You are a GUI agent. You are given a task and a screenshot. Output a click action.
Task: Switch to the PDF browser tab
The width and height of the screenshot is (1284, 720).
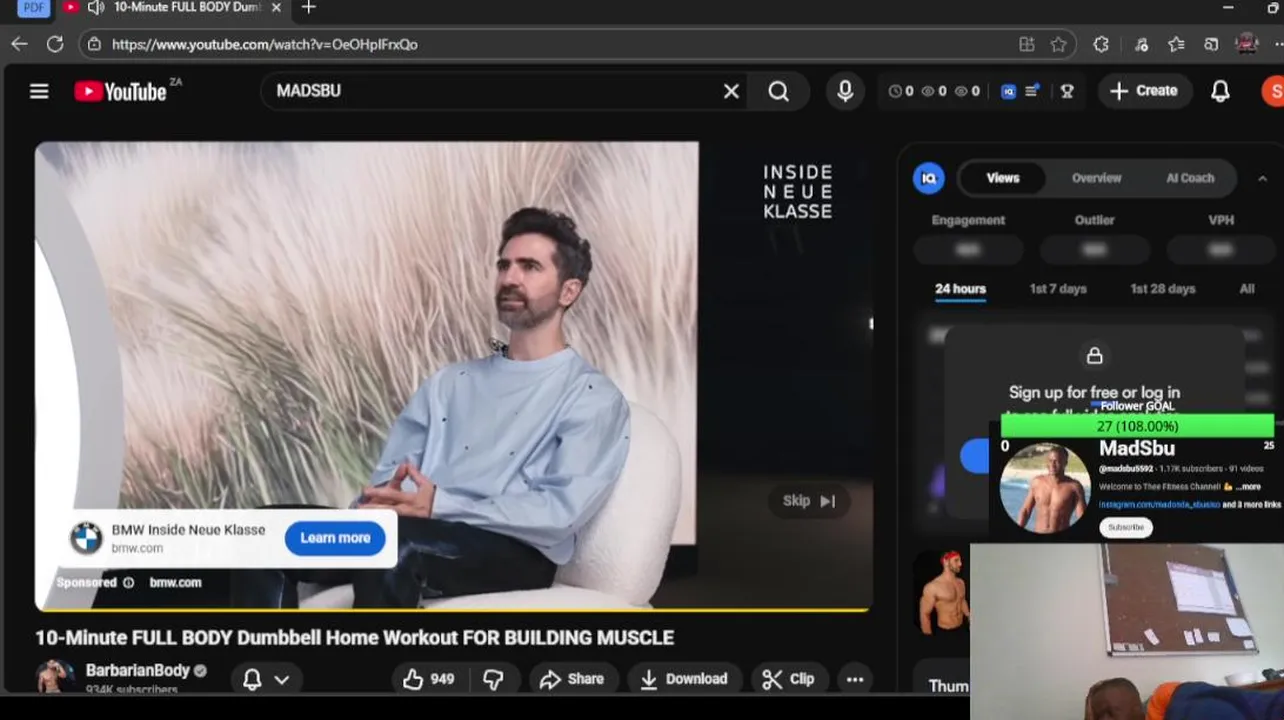(33, 8)
